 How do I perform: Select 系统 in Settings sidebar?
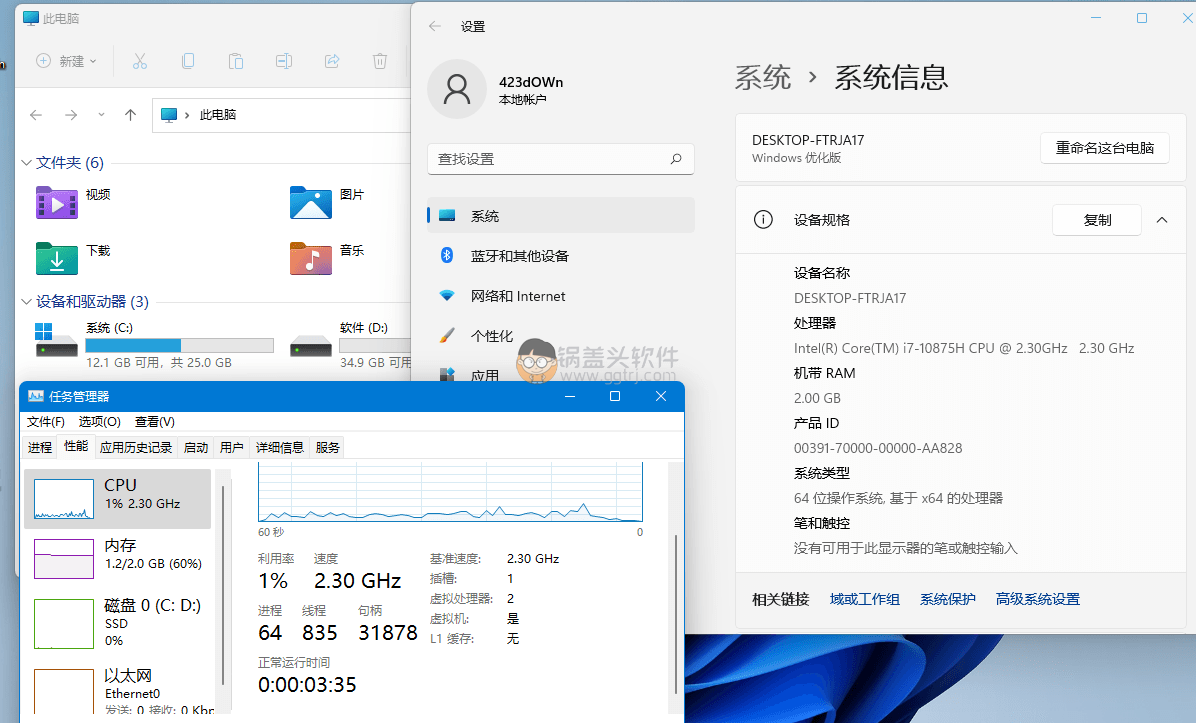(x=561, y=216)
